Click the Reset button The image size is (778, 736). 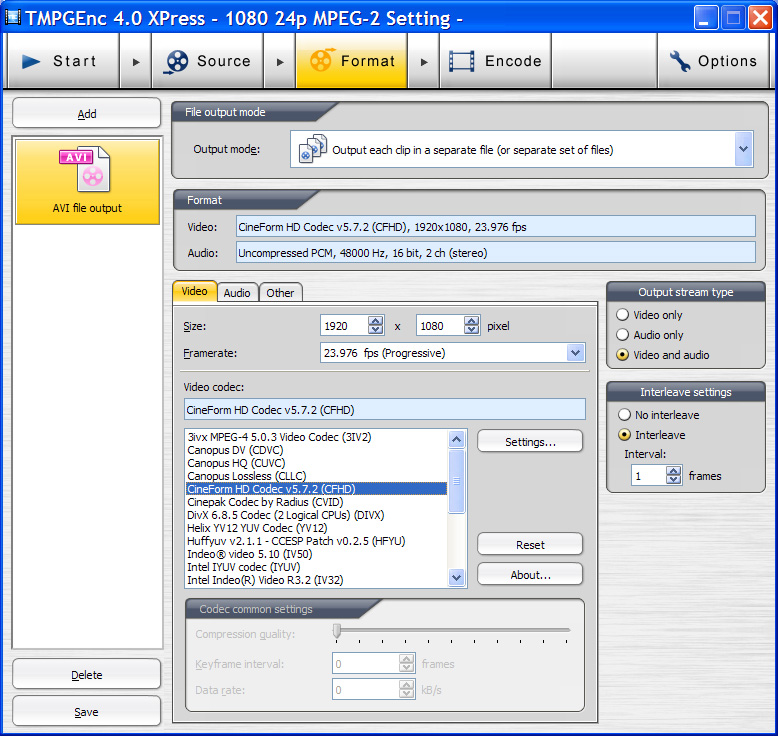pyautogui.click(x=530, y=544)
